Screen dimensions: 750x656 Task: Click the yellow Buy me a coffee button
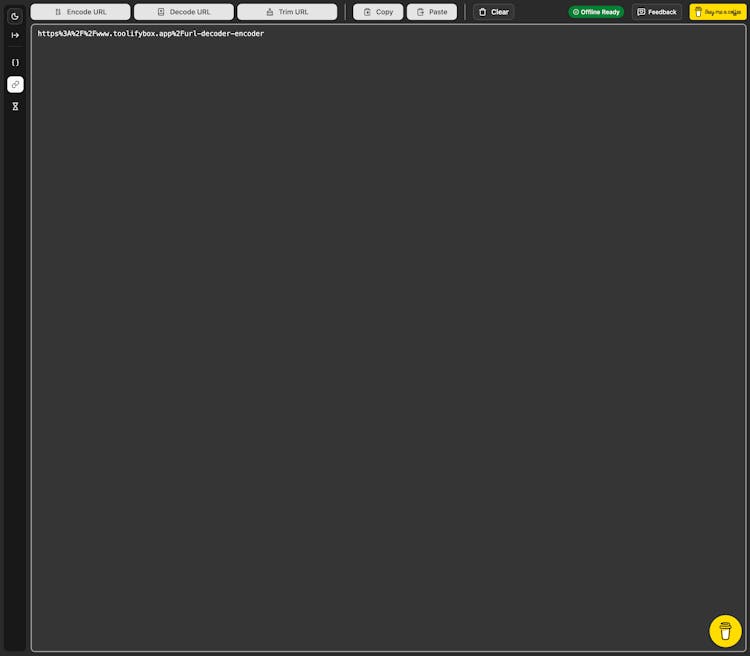tap(717, 12)
